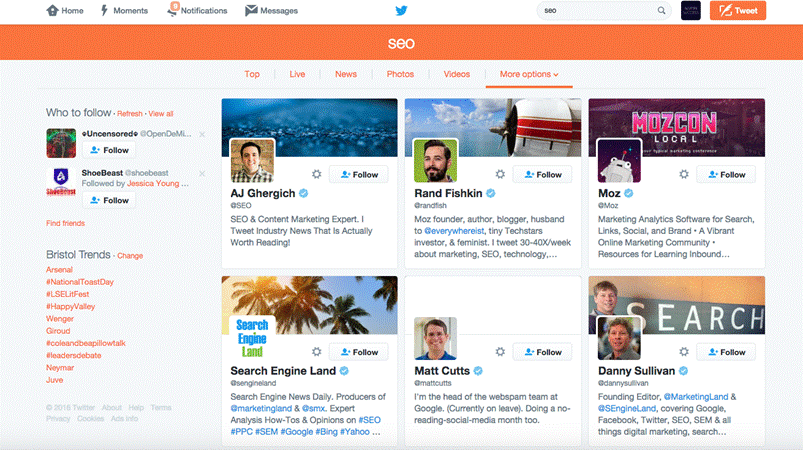The image size is (803, 450).
Task: Click the Twitter bird logo
Action: 401,11
